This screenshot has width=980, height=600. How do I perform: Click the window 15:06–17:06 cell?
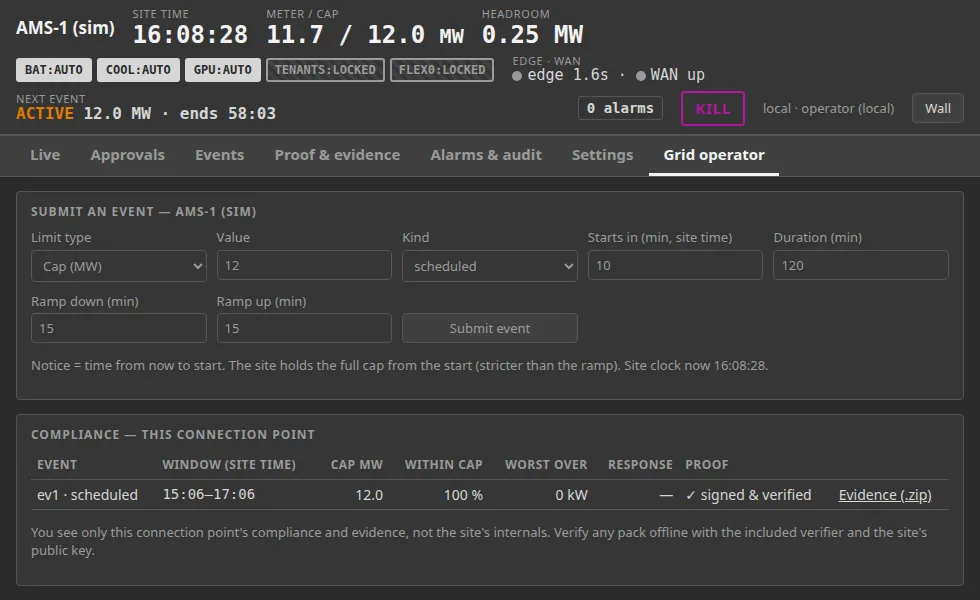point(209,494)
